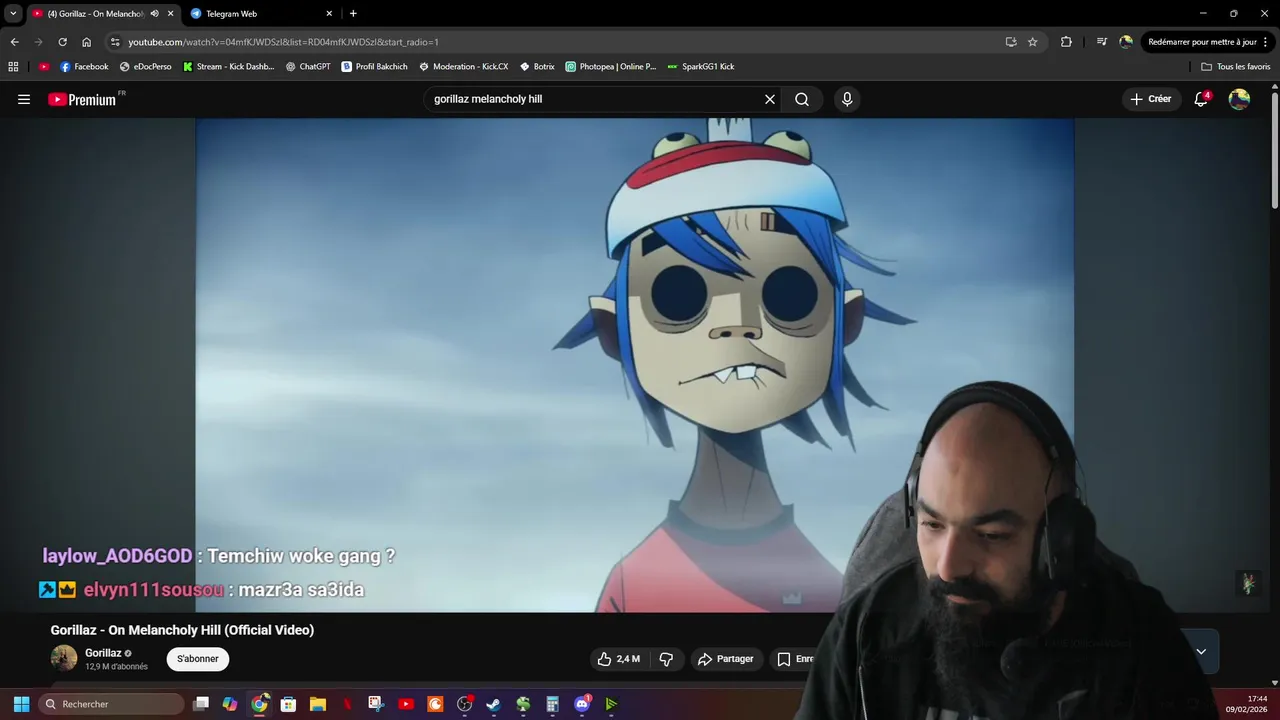
Task: Open the Photopea bookmark
Action: click(x=610, y=66)
